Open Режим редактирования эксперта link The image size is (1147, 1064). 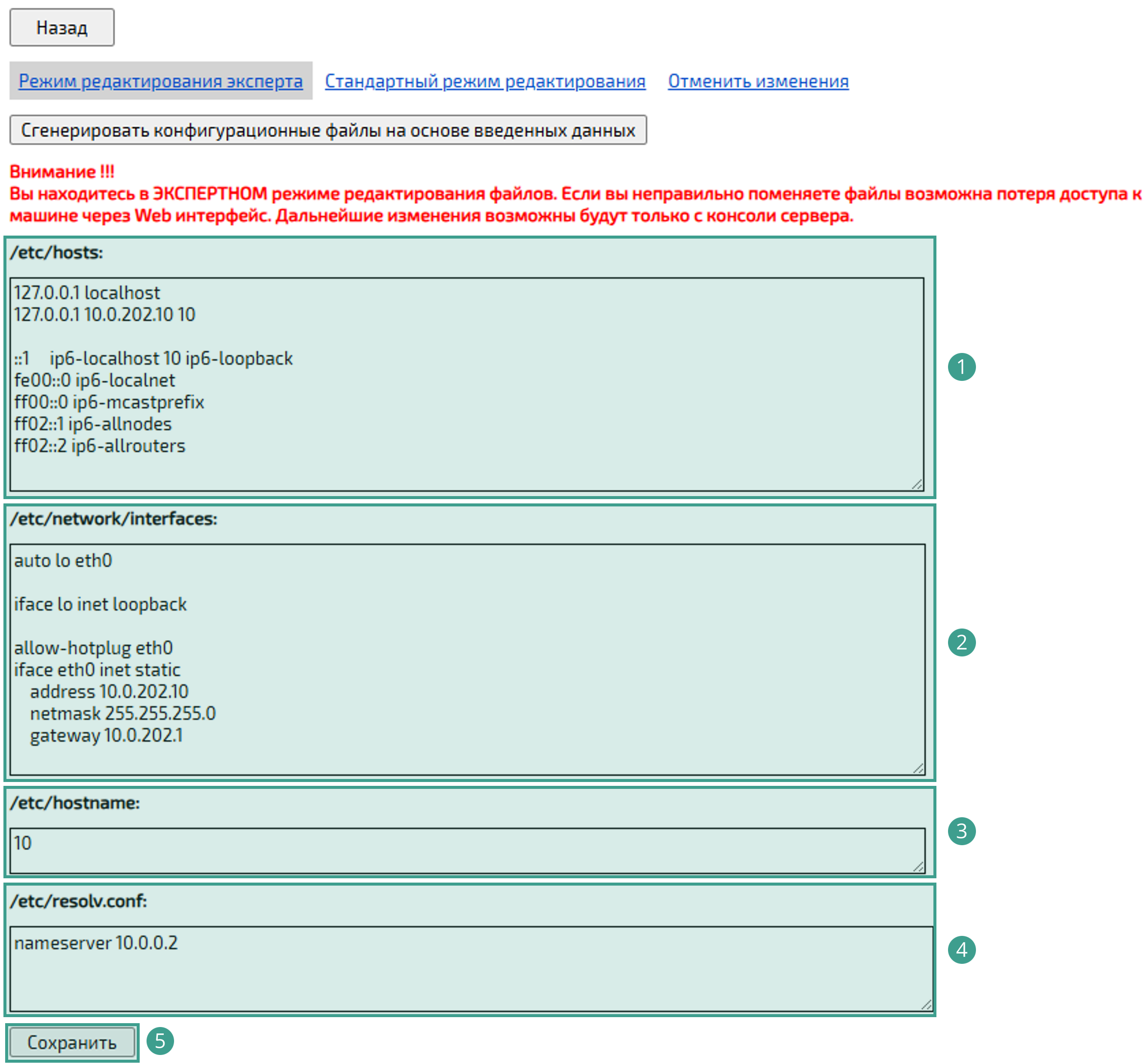click(x=161, y=81)
